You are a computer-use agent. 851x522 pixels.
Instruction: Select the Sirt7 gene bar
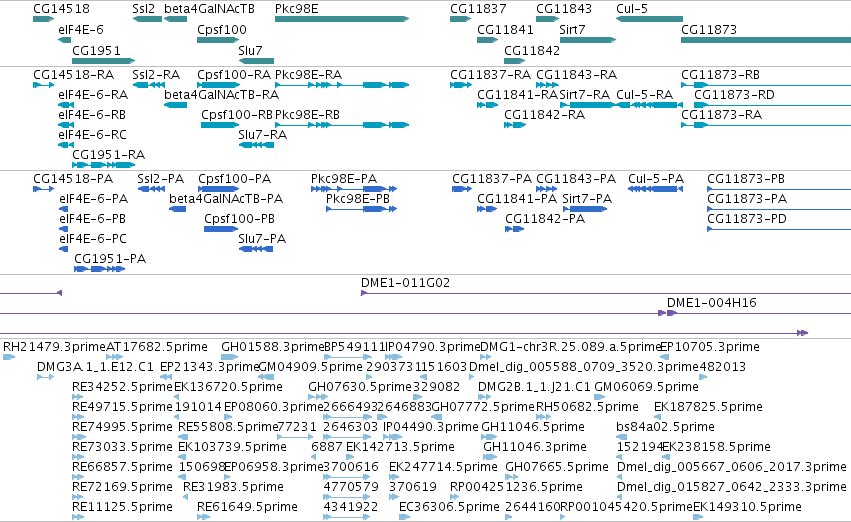(x=588, y=40)
